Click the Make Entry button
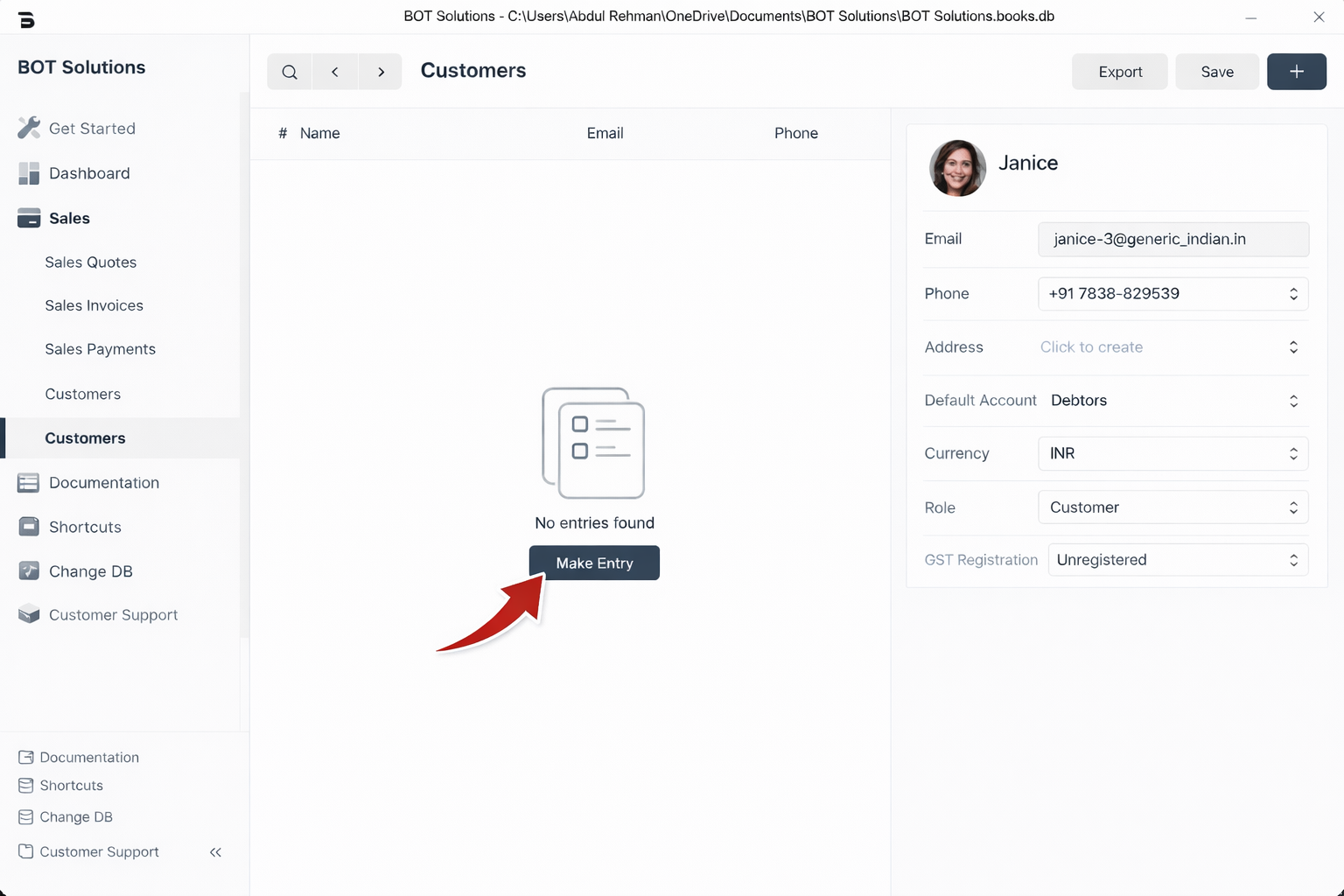The height and width of the screenshot is (896, 1344). coord(594,563)
